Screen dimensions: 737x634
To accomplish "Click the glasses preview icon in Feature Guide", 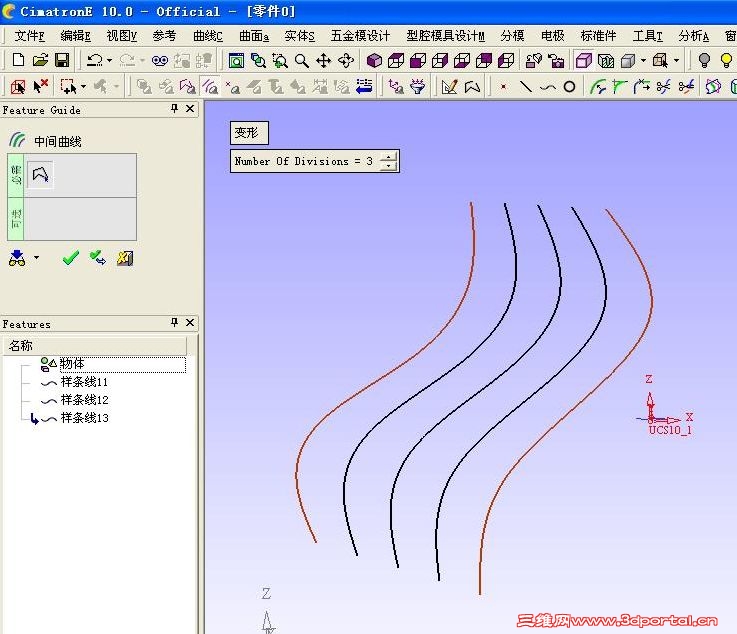I will [17, 258].
